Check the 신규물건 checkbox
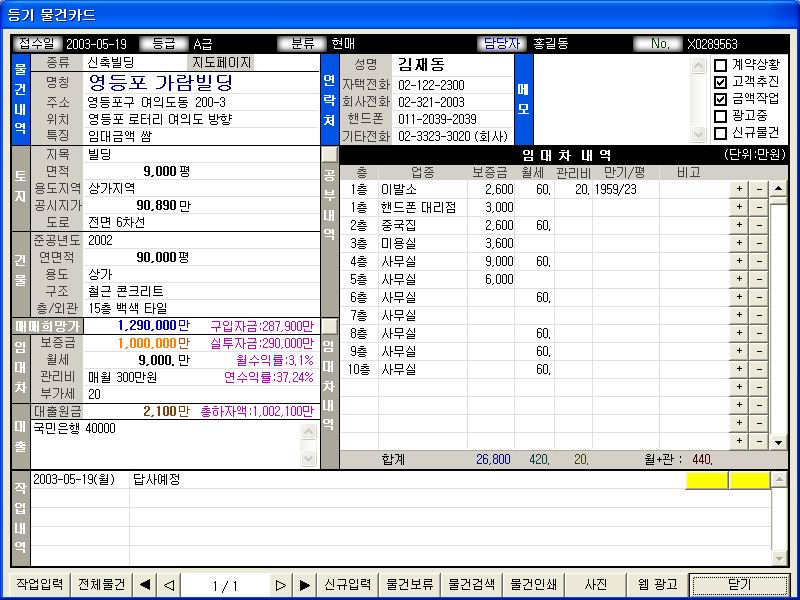Viewport: 800px width, 600px height. click(x=720, y=133)
